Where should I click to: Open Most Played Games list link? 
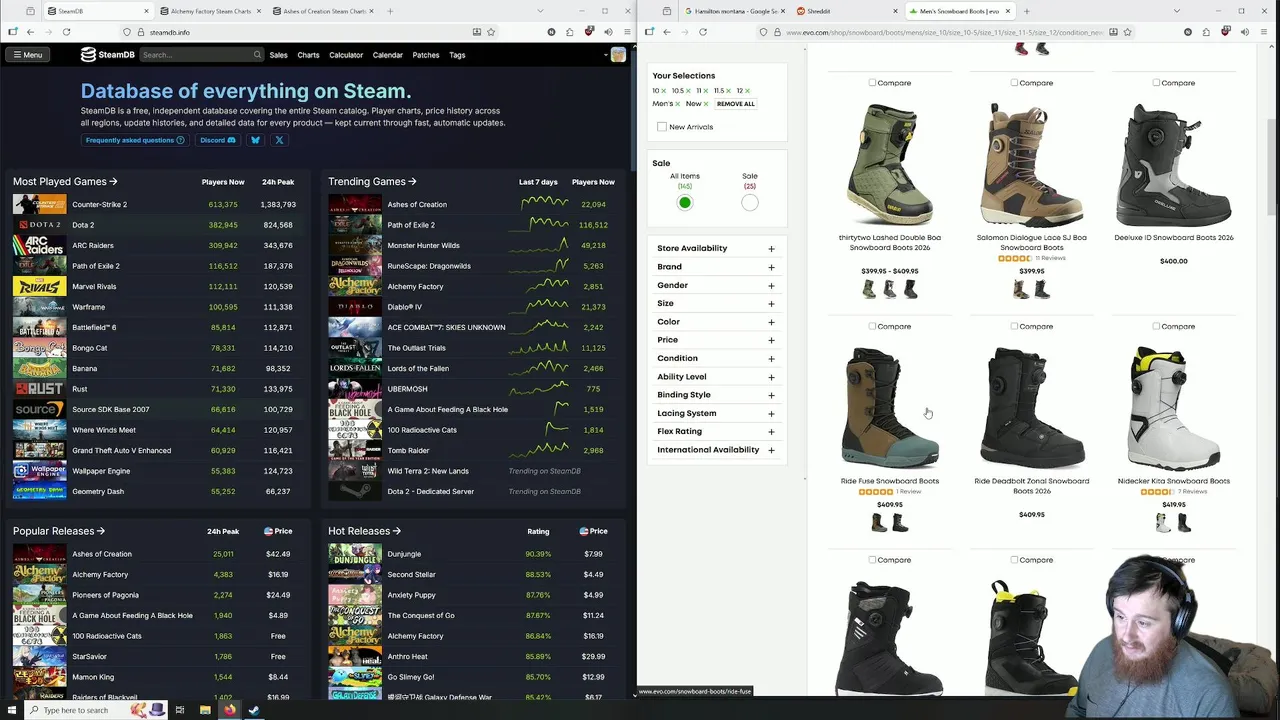click(x=65, y=182)
